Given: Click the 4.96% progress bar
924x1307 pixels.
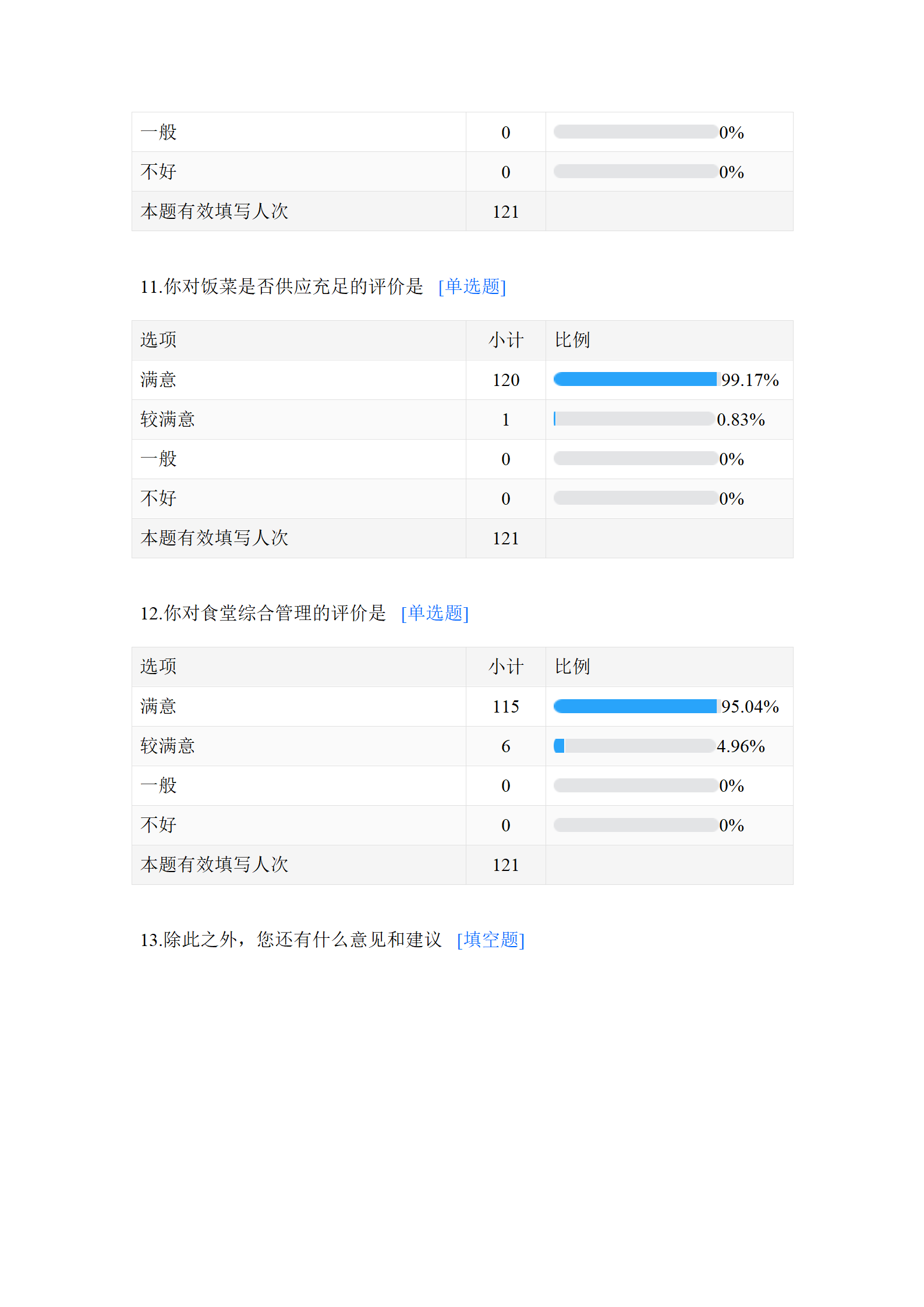Looking at the screenshot, I should (x=634, y=746).
